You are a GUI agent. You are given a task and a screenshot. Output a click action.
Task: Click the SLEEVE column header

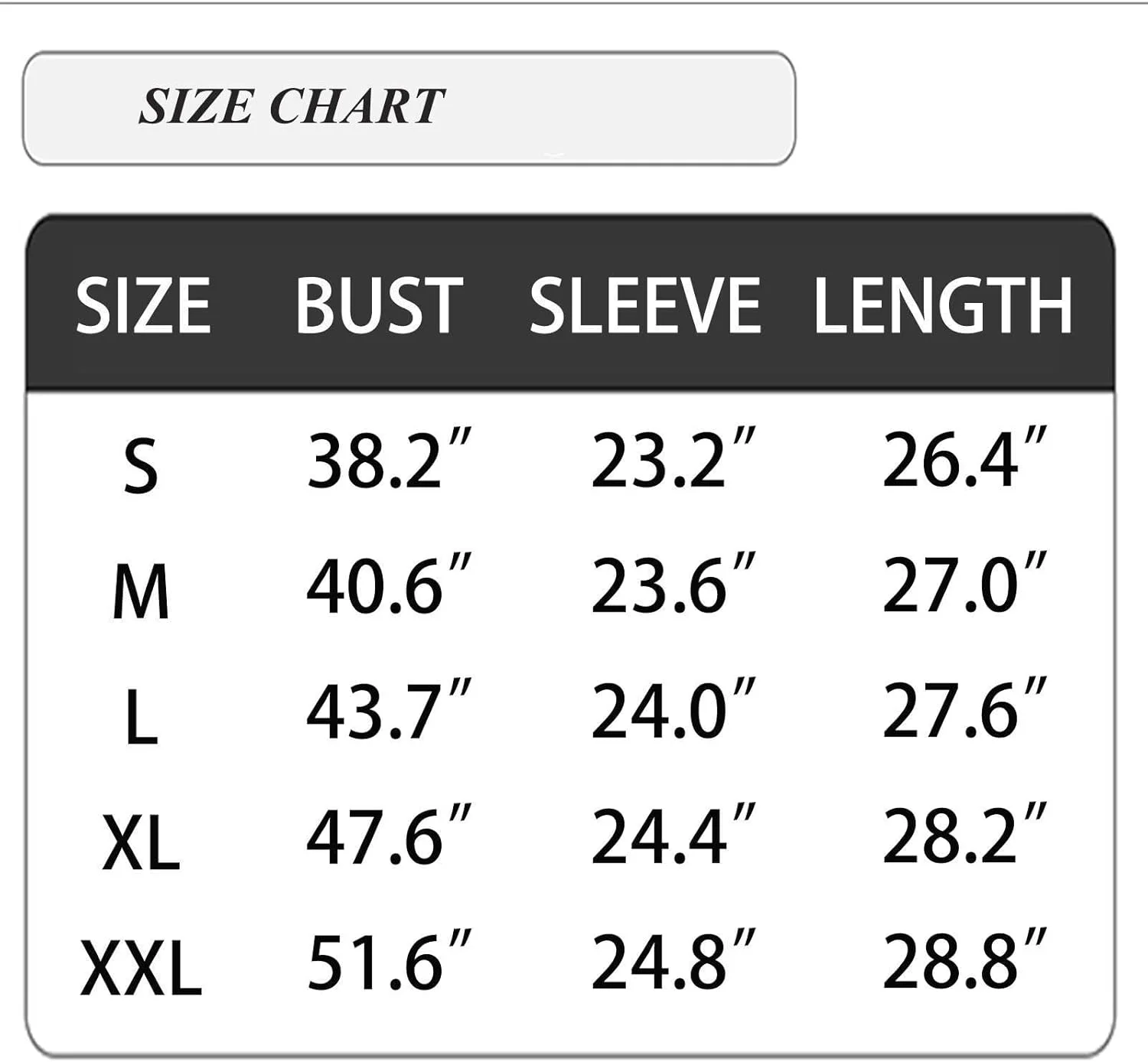645,306
